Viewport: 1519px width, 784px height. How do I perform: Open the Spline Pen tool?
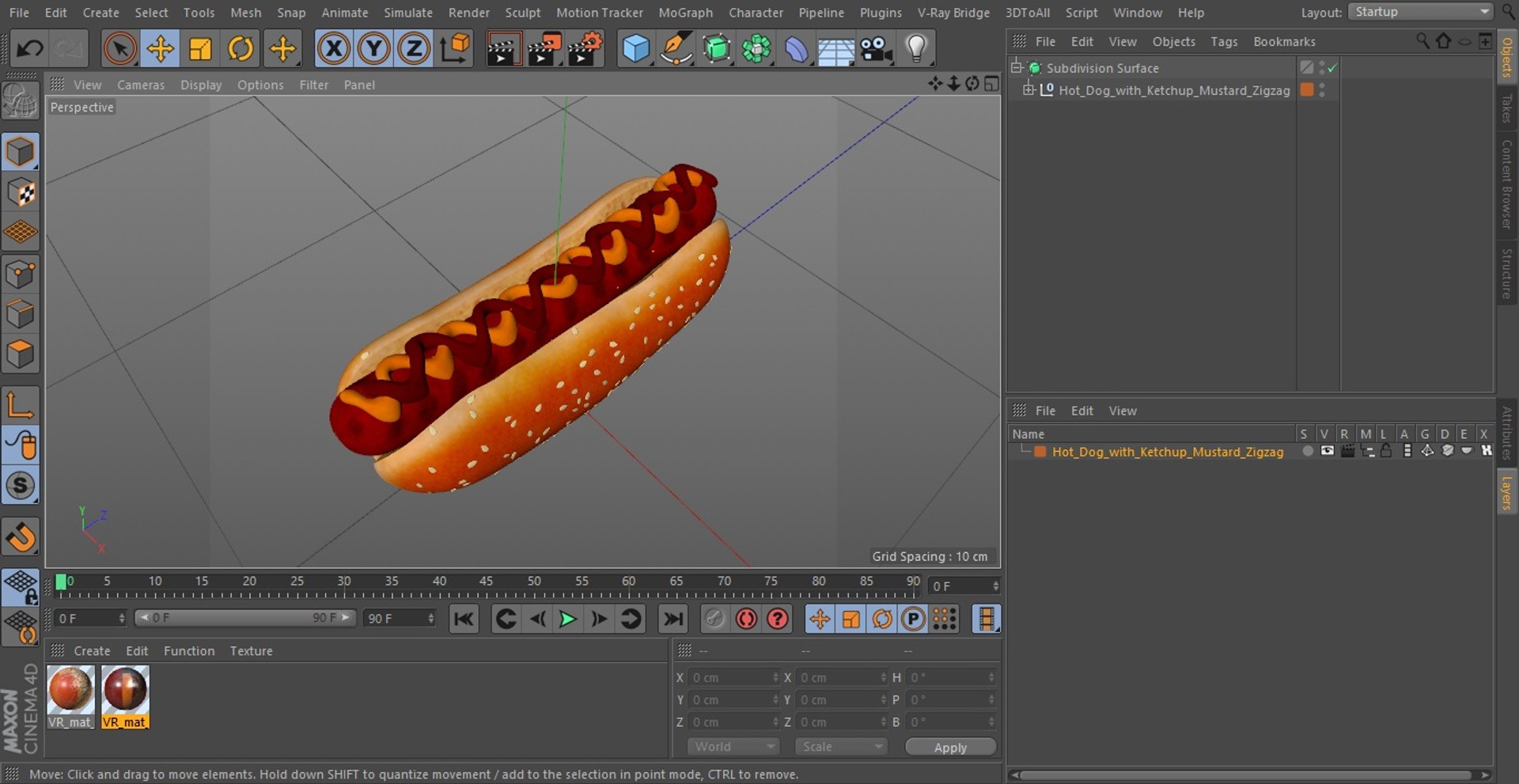tap(676, 49)
